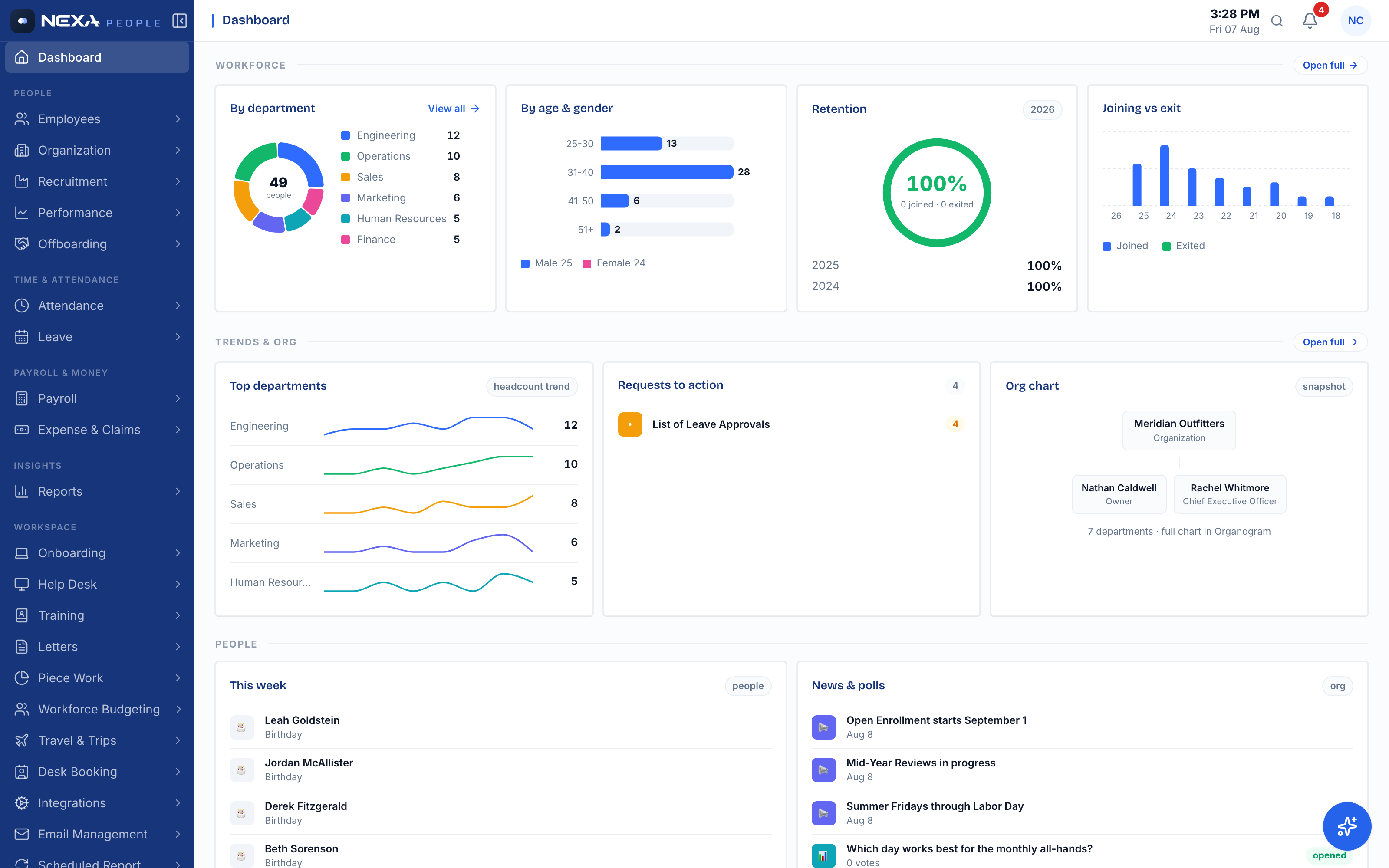The height and width of the screenshot is (868, 1389).
Task: Open the Help Desk menu item
Action: [97, 585]
